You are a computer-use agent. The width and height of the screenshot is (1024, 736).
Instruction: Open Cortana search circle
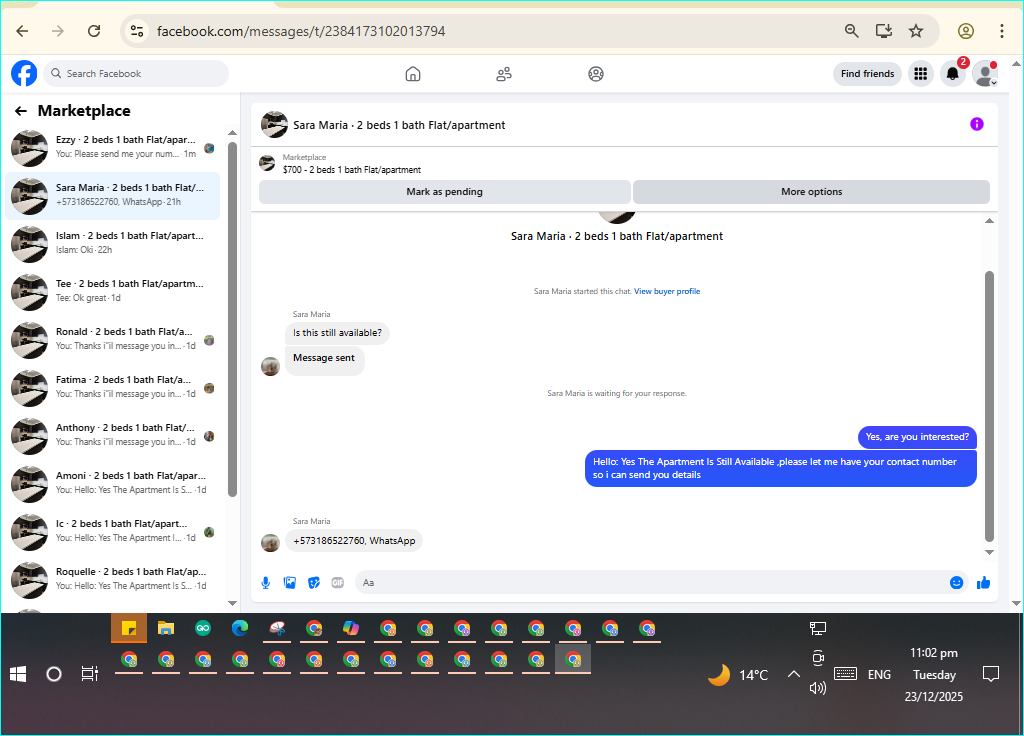pos(54,674)
